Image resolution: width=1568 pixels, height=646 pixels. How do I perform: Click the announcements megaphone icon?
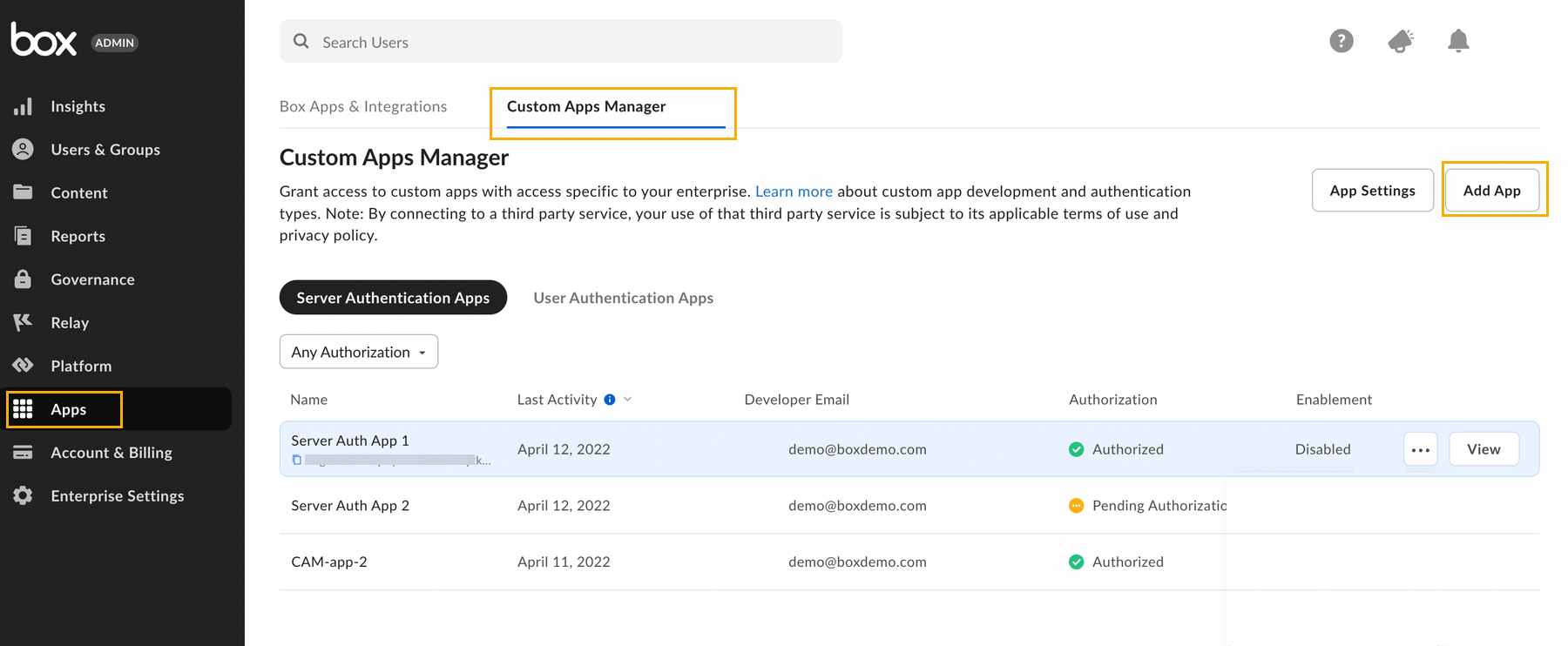(1400, 41)
